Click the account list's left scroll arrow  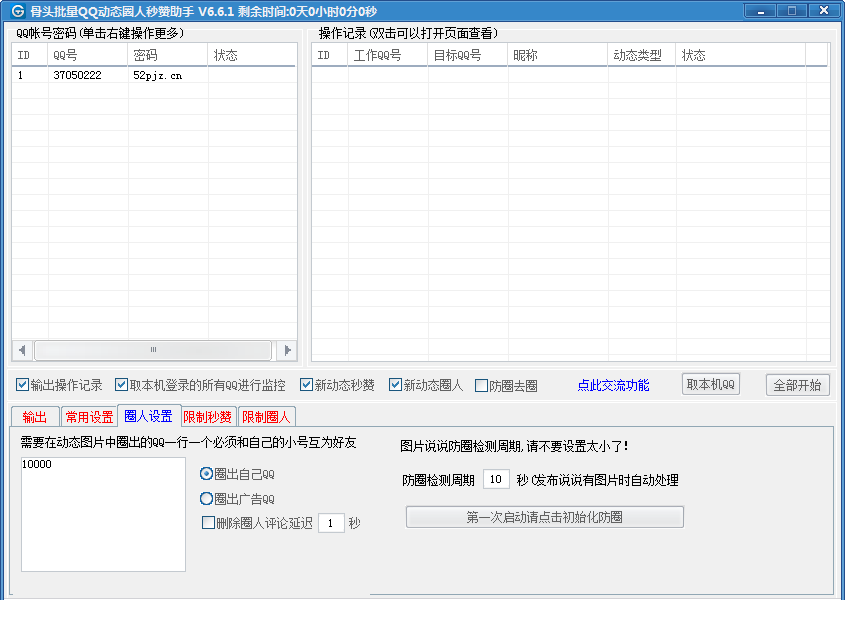22,350
